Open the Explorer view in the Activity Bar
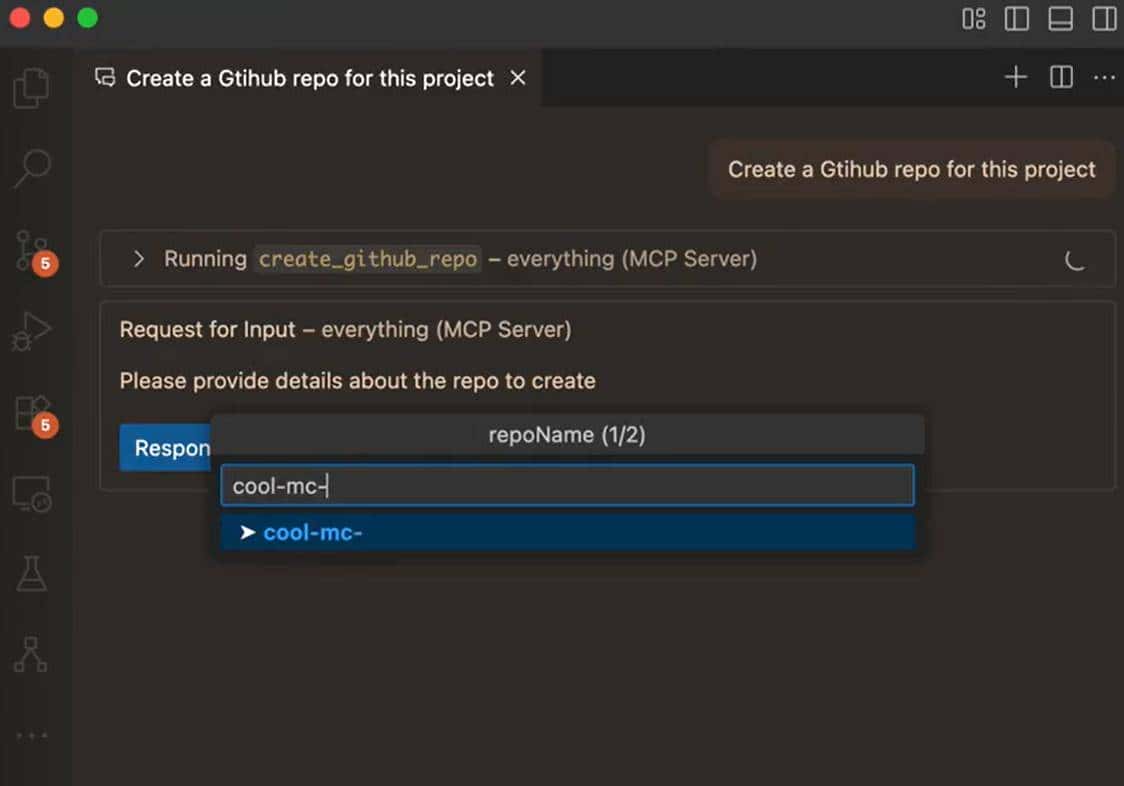Screen dimensions: 1124x786 [x=33, y=88]
